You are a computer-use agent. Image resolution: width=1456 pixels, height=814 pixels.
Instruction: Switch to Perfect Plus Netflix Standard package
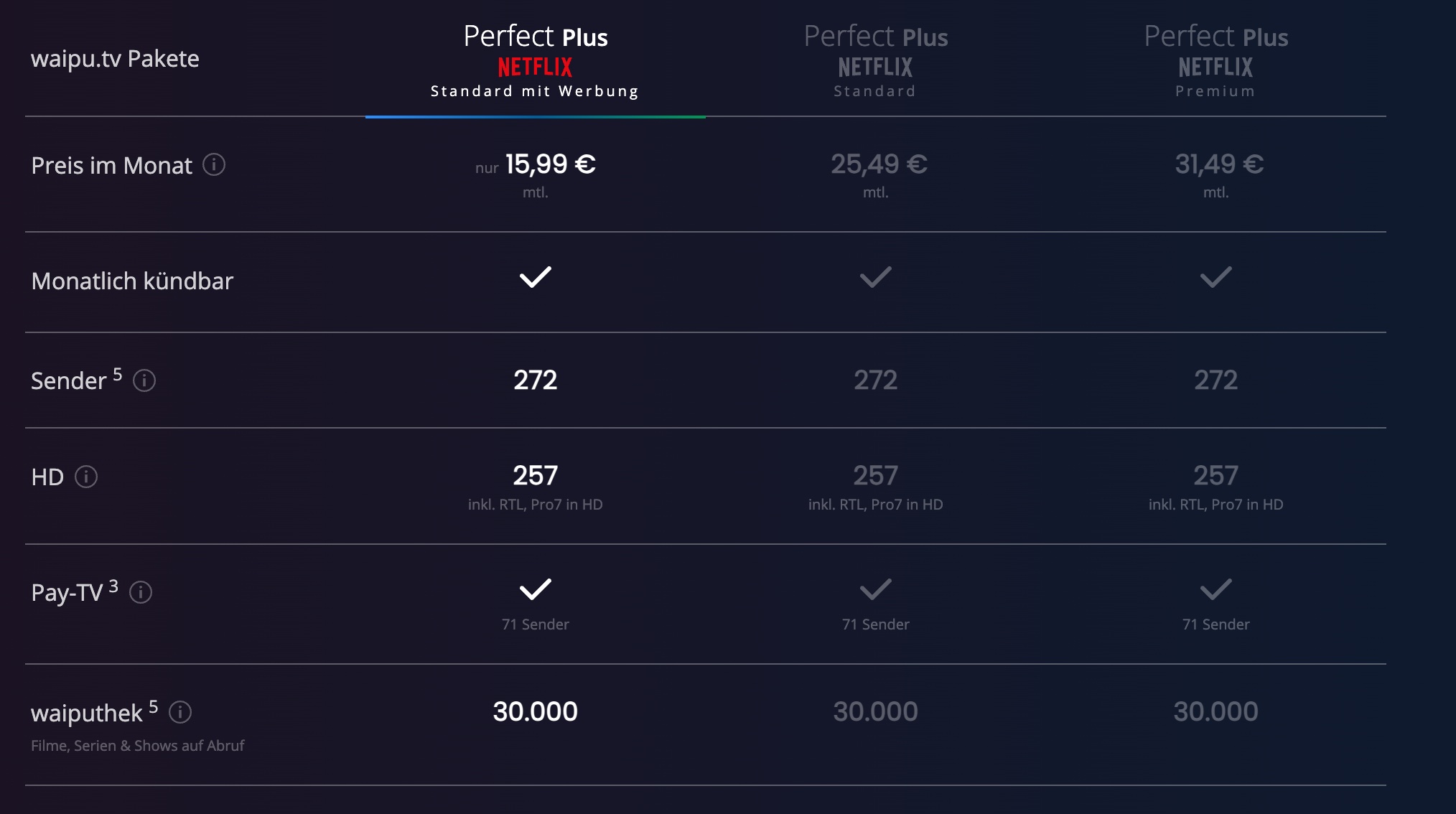click(x=875, y=60)
